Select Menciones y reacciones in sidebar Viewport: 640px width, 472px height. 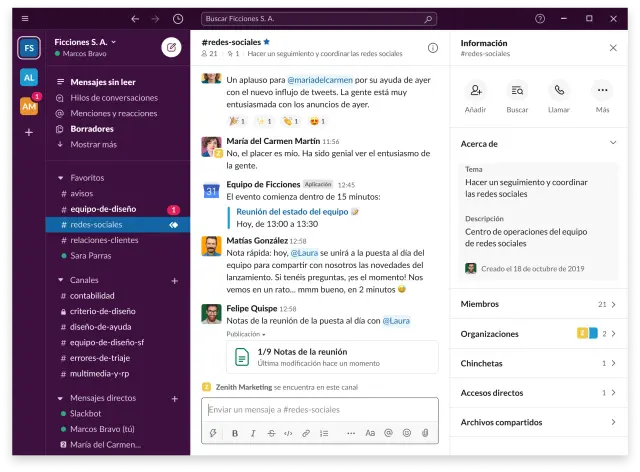click(x=114, y=113)
